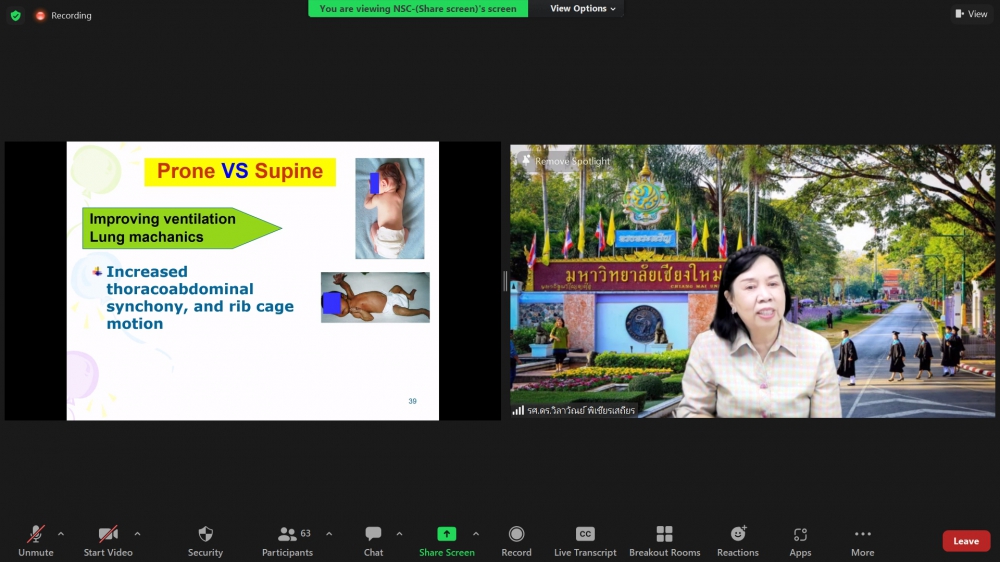
Task: Open the Reactions menu
Action: pyautogui.click(x=738, y=535)
